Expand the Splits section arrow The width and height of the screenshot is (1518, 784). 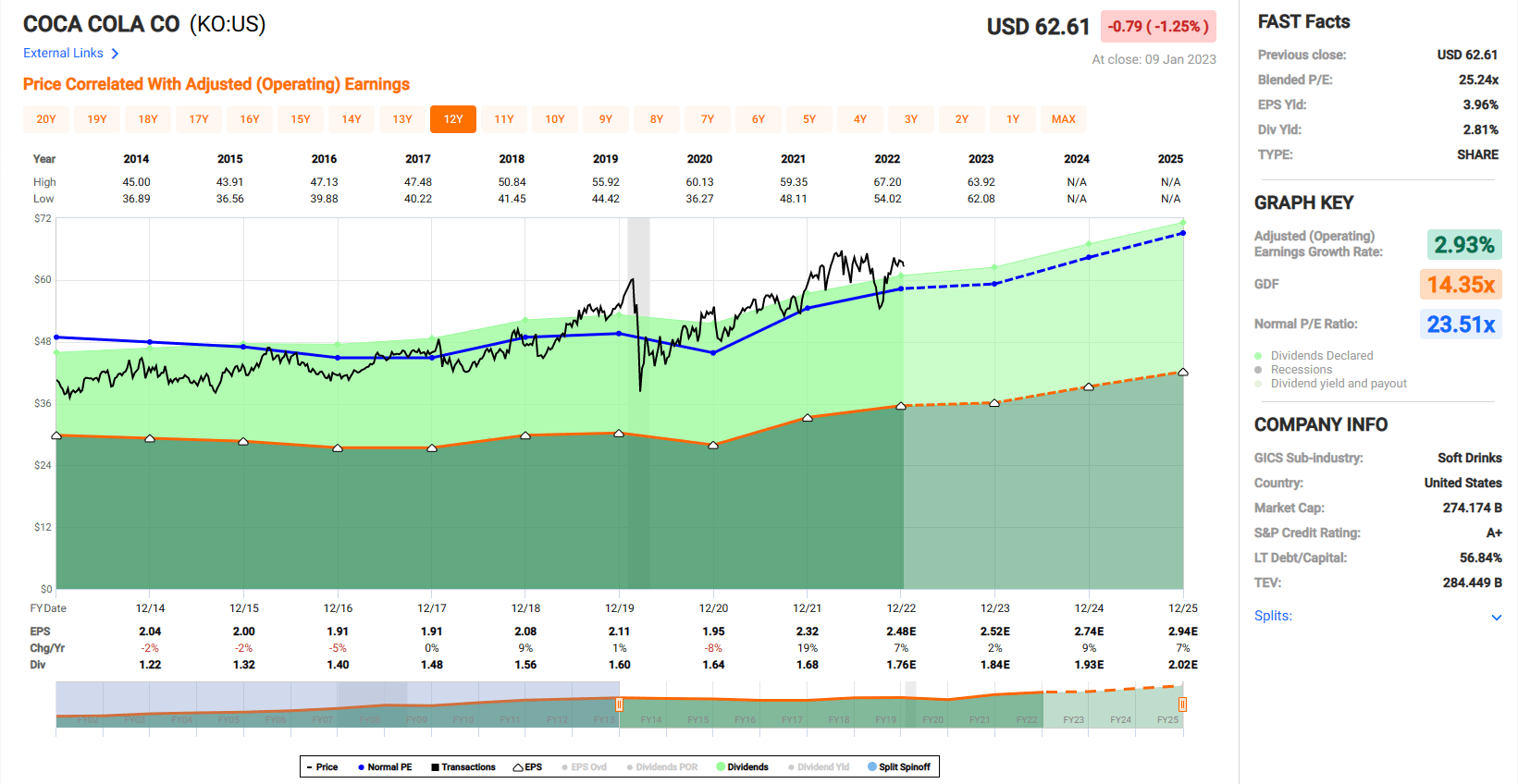[x=1497, y=617]
